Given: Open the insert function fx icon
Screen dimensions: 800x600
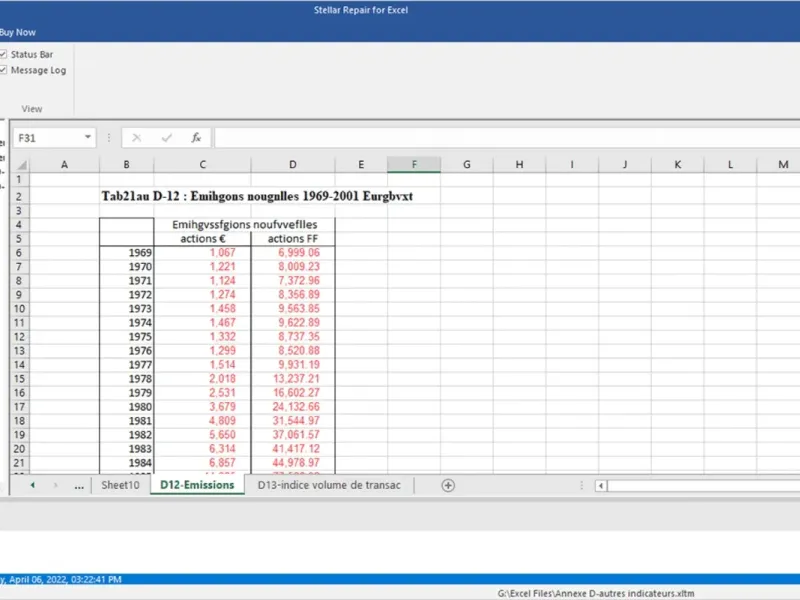Looking at the screenshot, I should [196, 138].
